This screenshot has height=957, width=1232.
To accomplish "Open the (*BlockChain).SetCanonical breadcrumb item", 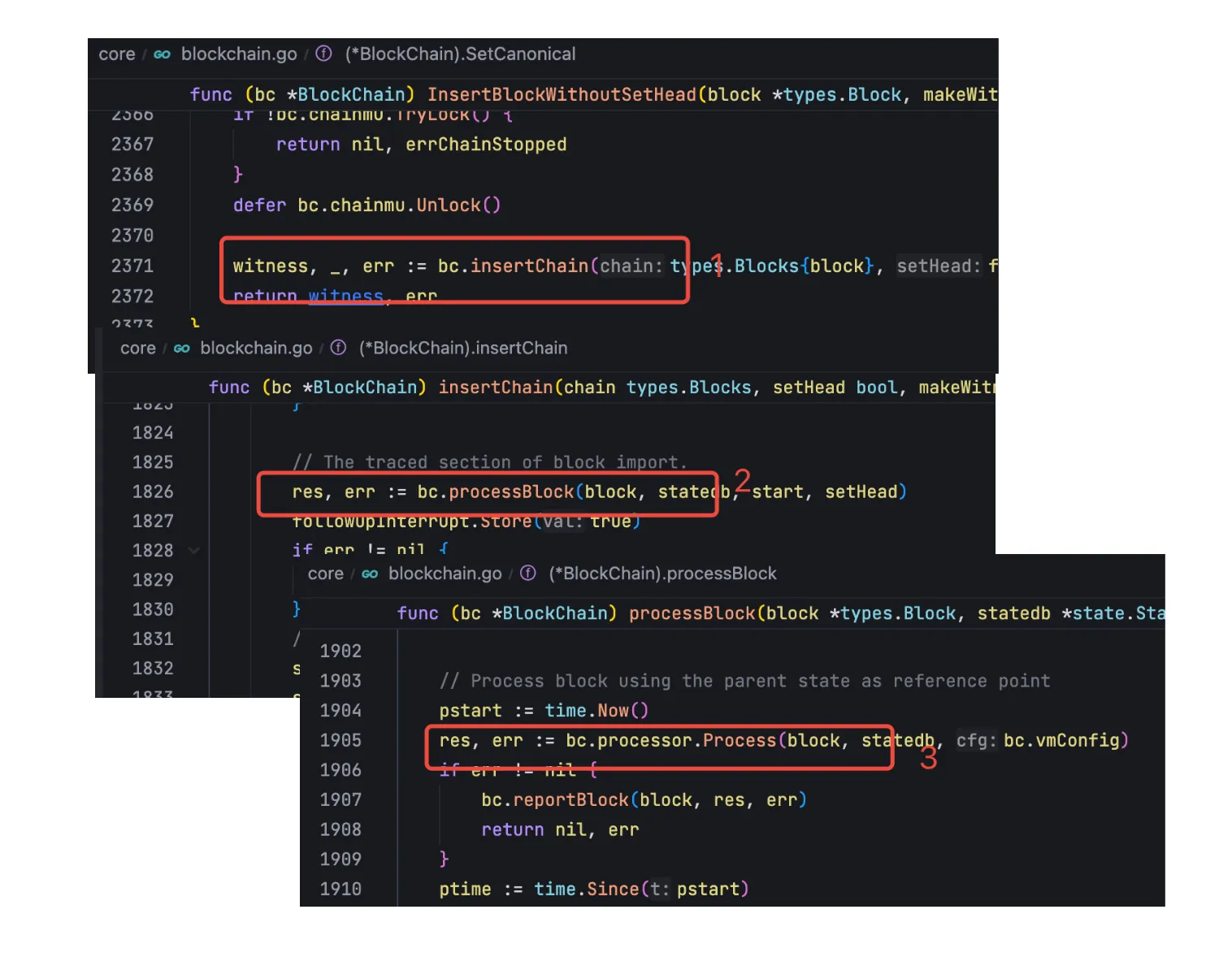I will coord(460,54).
